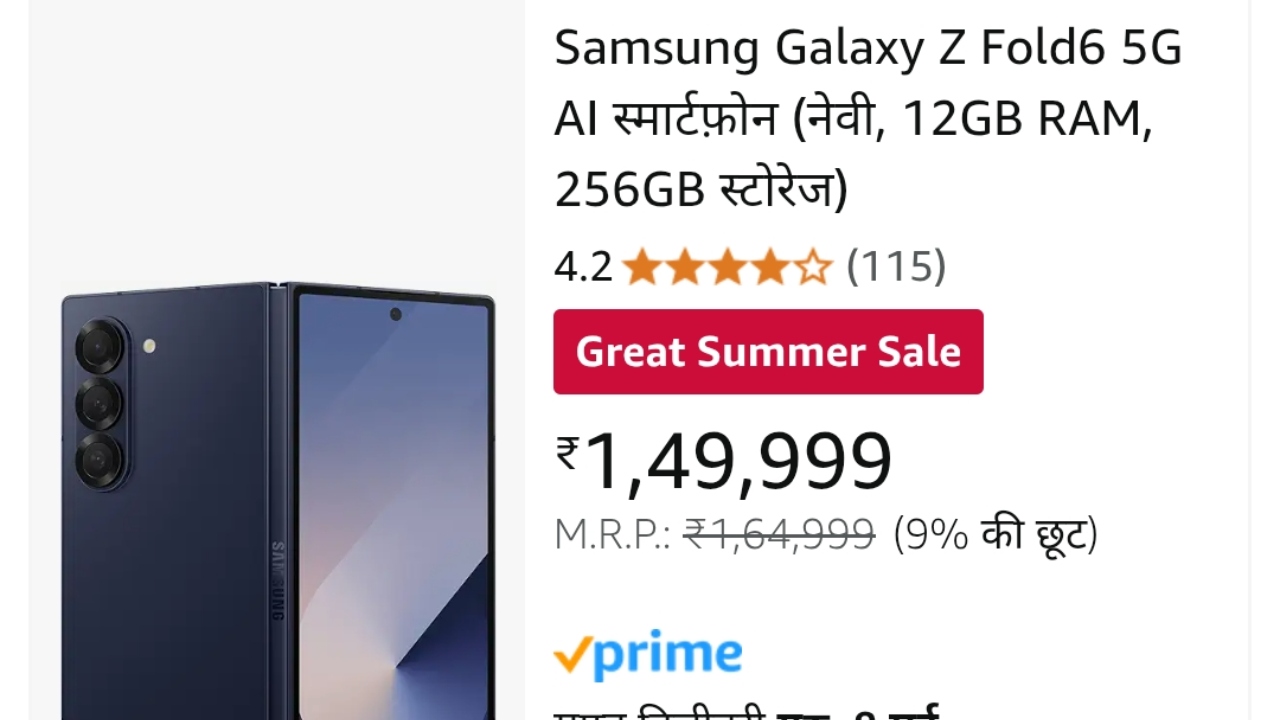Click the Prime checkmark icon

pyautogui.click(x=571, y=654)
